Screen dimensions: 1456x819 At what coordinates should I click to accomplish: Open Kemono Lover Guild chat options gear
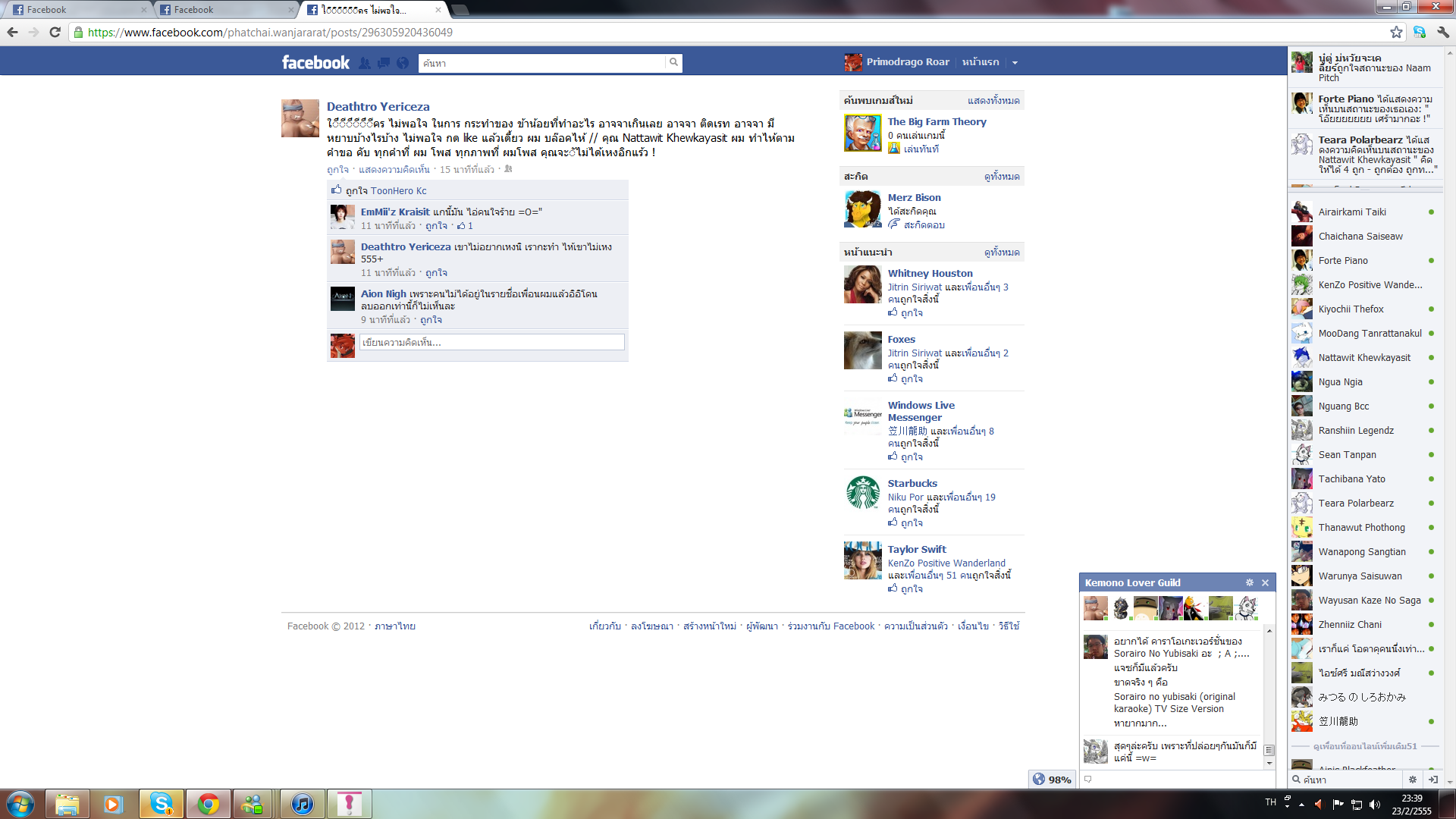tap(1250, 582)
